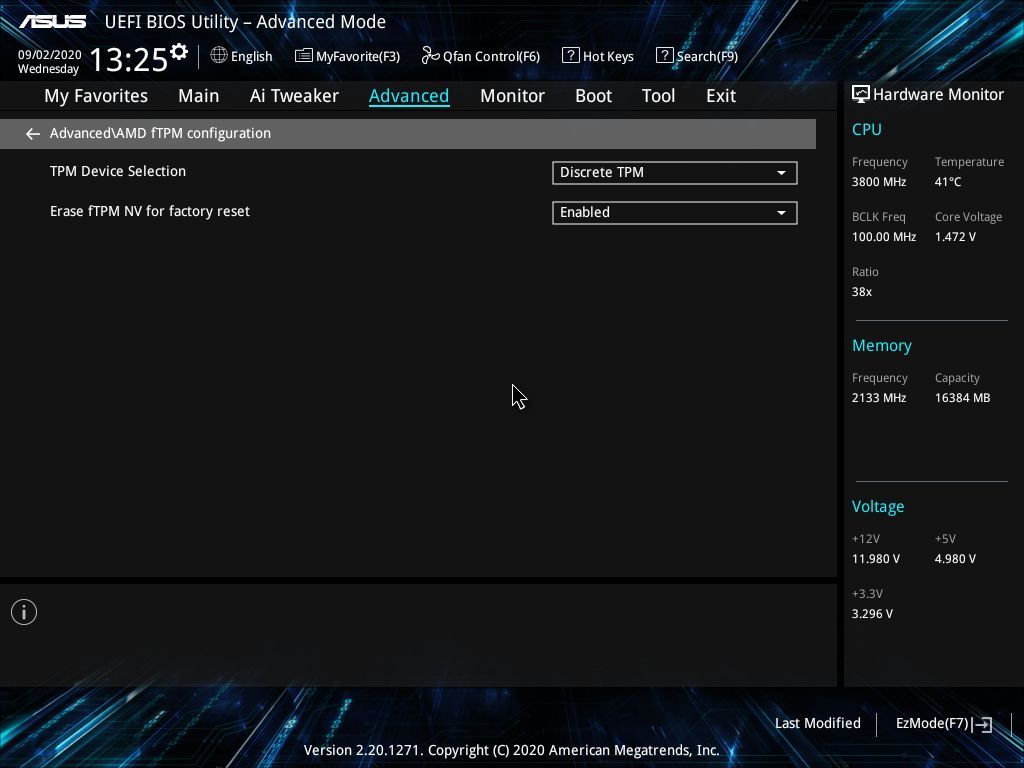Open the TPM Device Selection dropdown

675,172
